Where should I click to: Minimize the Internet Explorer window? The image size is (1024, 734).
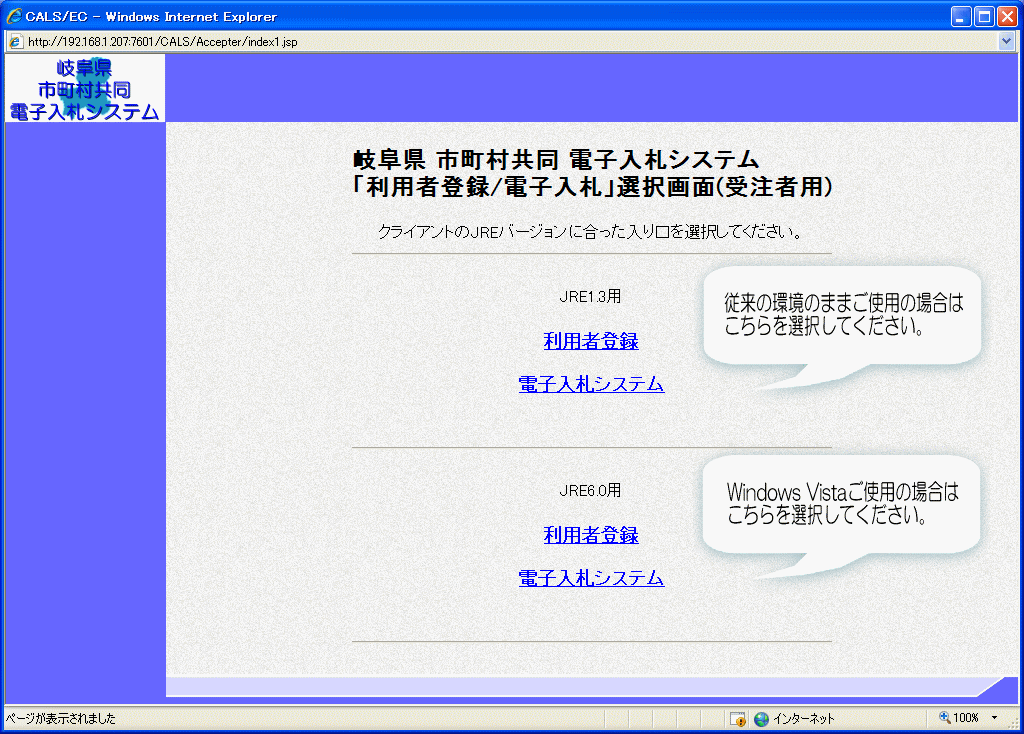960,16
